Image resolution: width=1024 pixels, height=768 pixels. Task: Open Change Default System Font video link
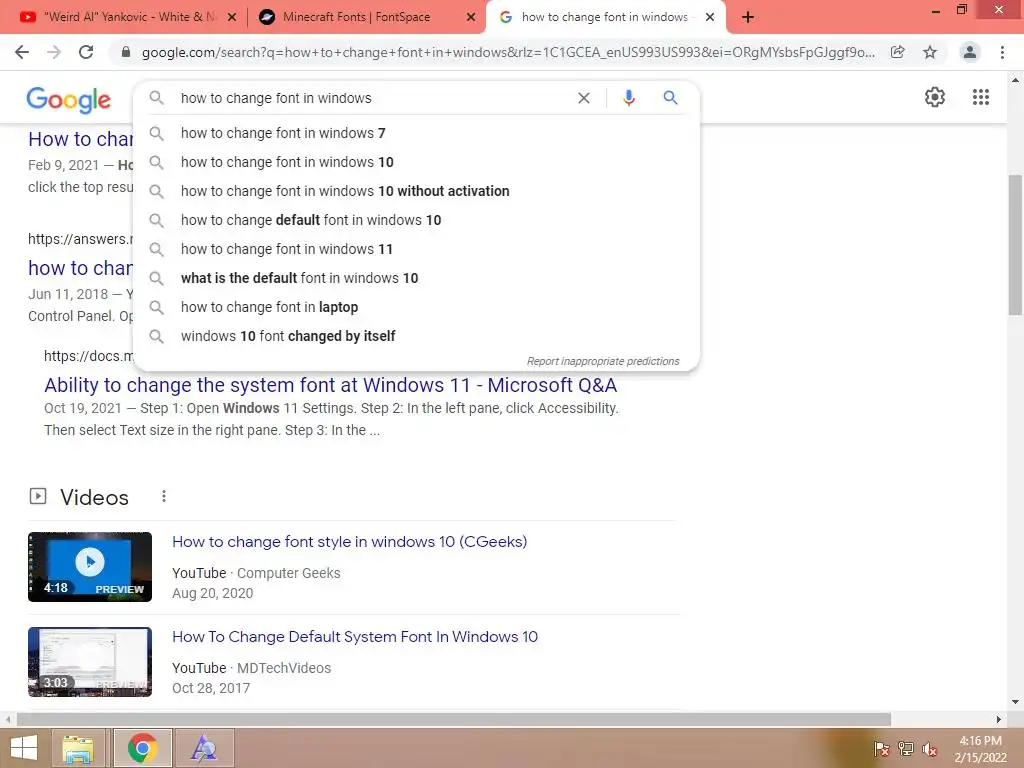point(355,637)
